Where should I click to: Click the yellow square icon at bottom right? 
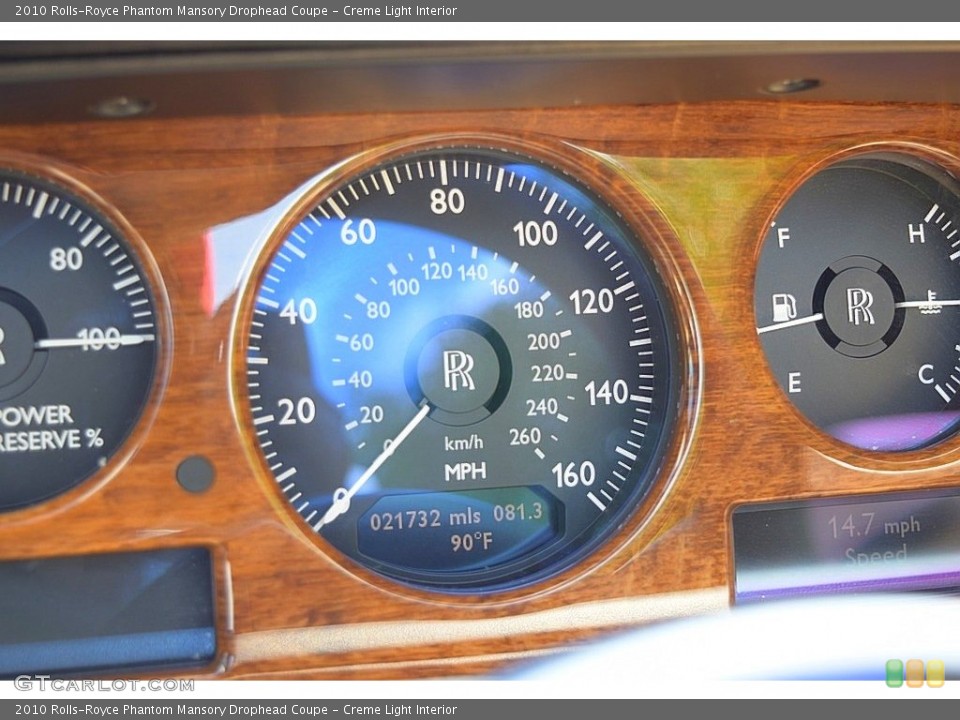(x=935, y=673)
